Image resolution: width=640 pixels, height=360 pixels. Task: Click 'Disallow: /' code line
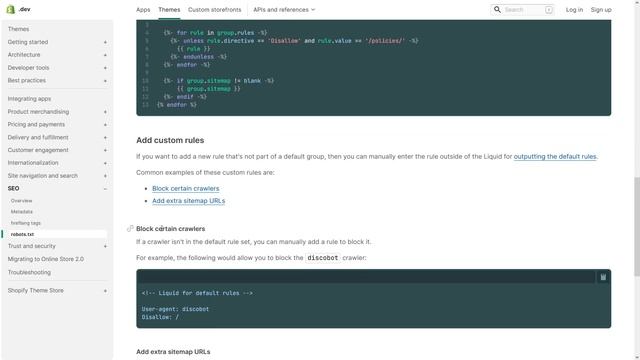[x=160, y=317]
